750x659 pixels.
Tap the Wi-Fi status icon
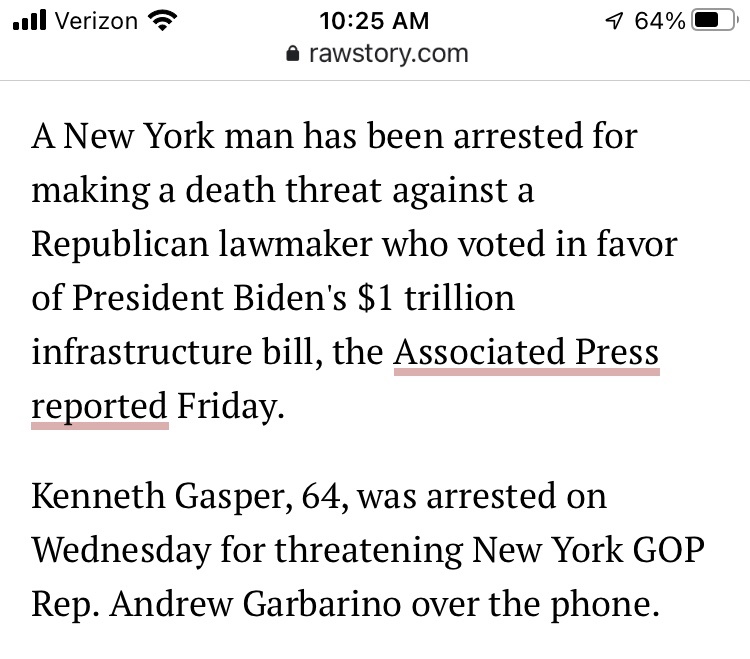tap(160, 20)
